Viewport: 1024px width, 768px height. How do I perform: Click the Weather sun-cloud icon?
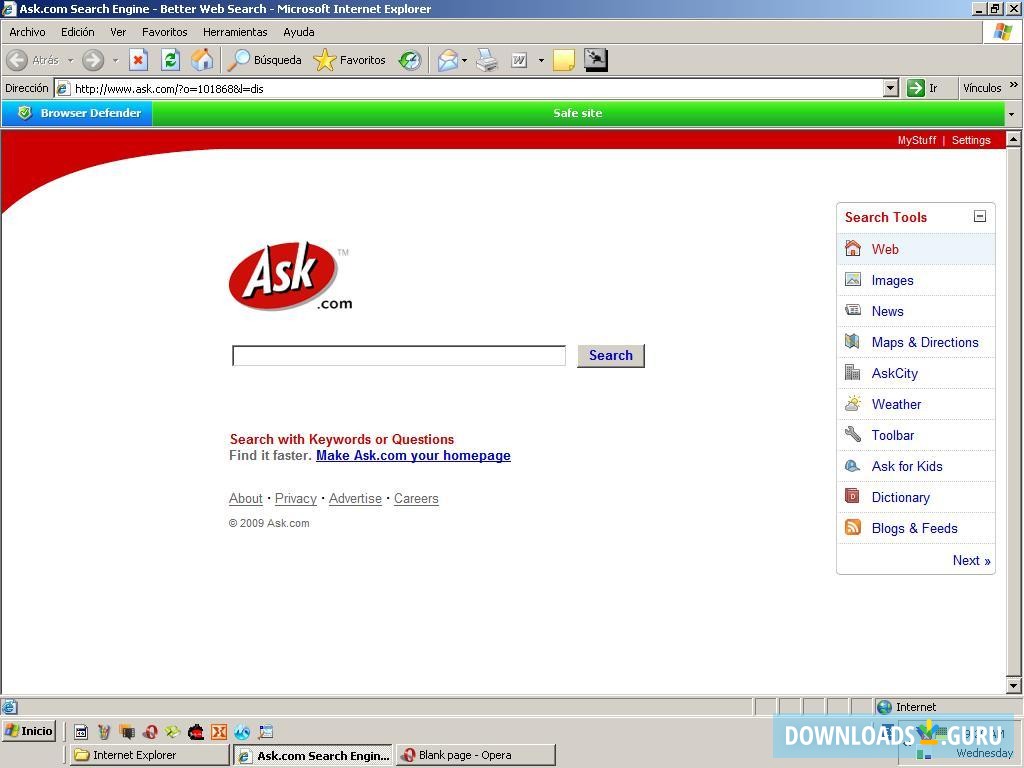(853, 404)
